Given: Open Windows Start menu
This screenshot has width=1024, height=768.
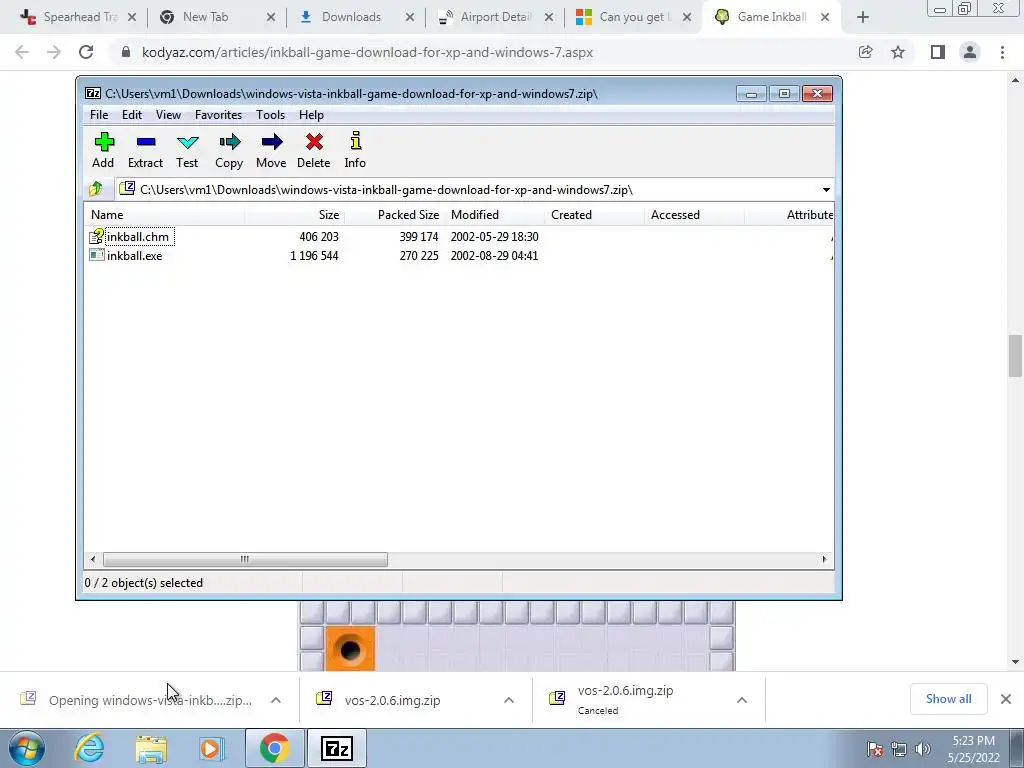Looking at the screenshot, I should (x=27, y=748).
